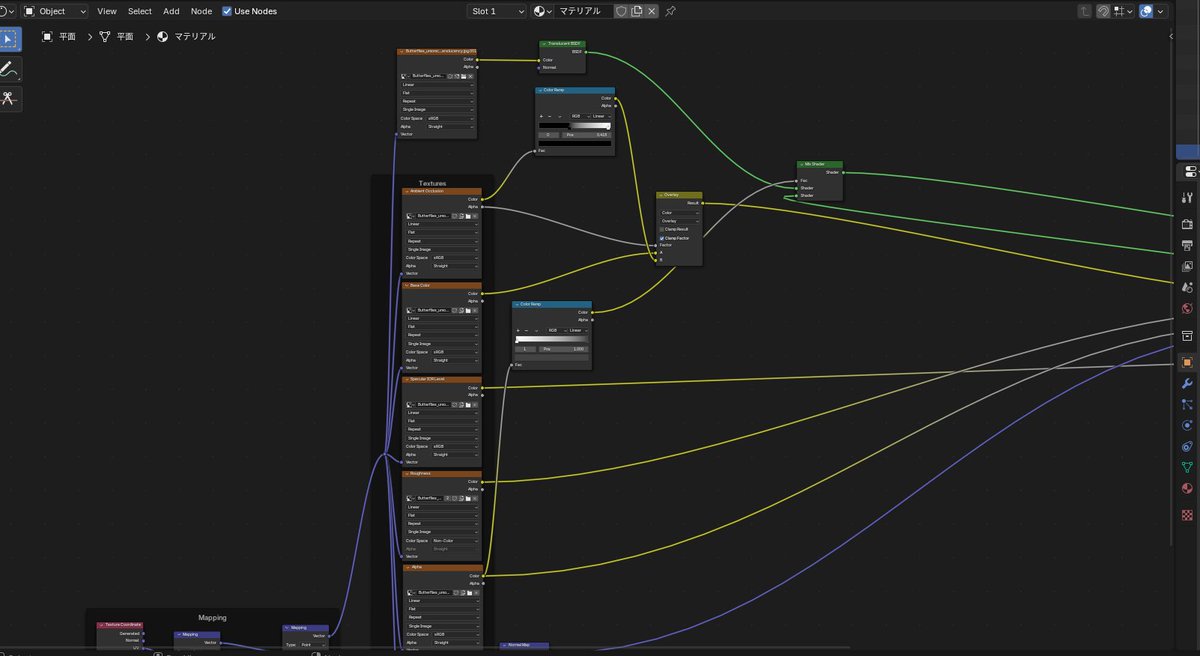
Task: Open Color data type dropdown in Overlay node
Action: pos(680,212)
